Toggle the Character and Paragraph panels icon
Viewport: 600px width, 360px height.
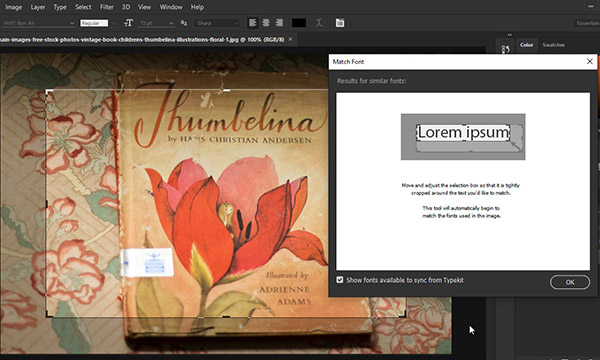click(340, 23)
